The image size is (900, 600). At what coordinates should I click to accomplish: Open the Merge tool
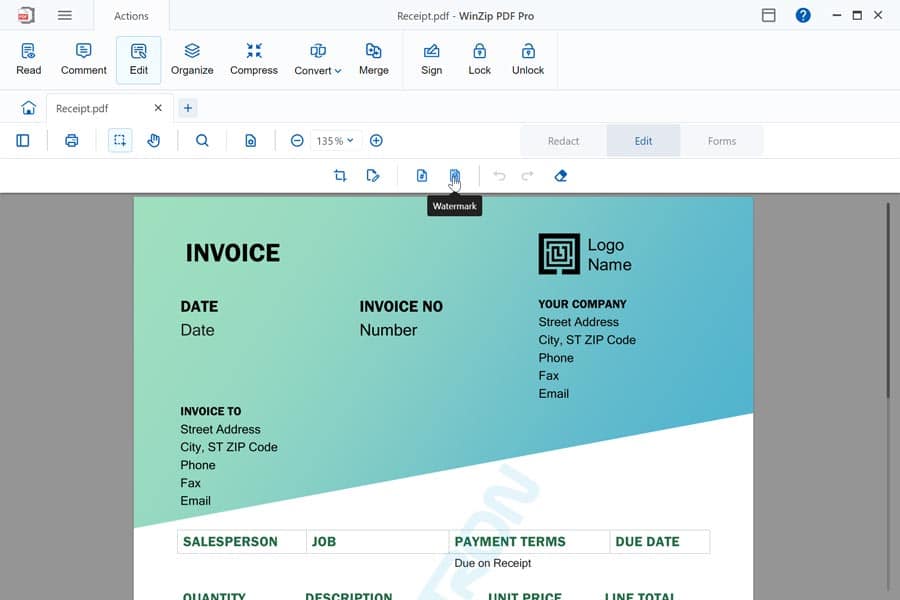(x=373, y=59)
